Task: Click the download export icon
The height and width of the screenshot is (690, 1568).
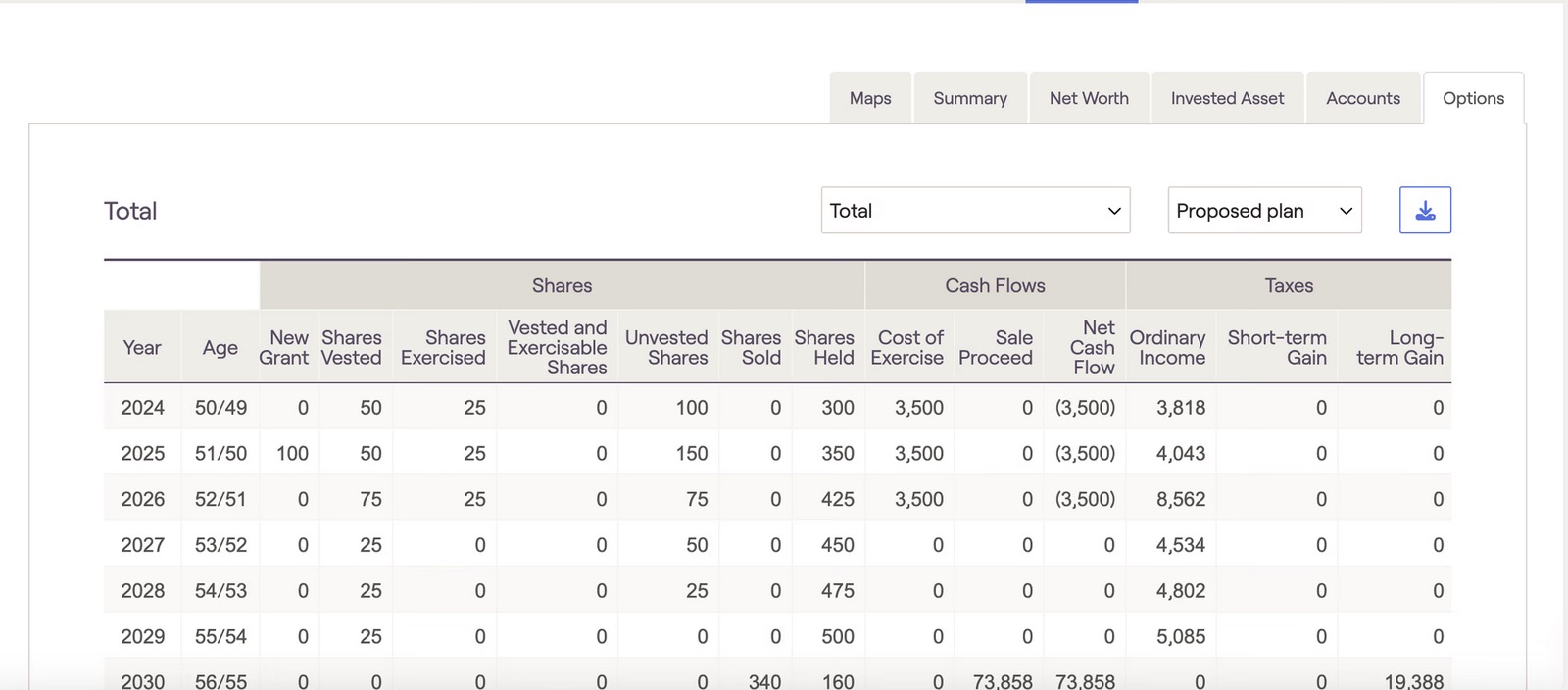Action: (x=1425, y=211)
